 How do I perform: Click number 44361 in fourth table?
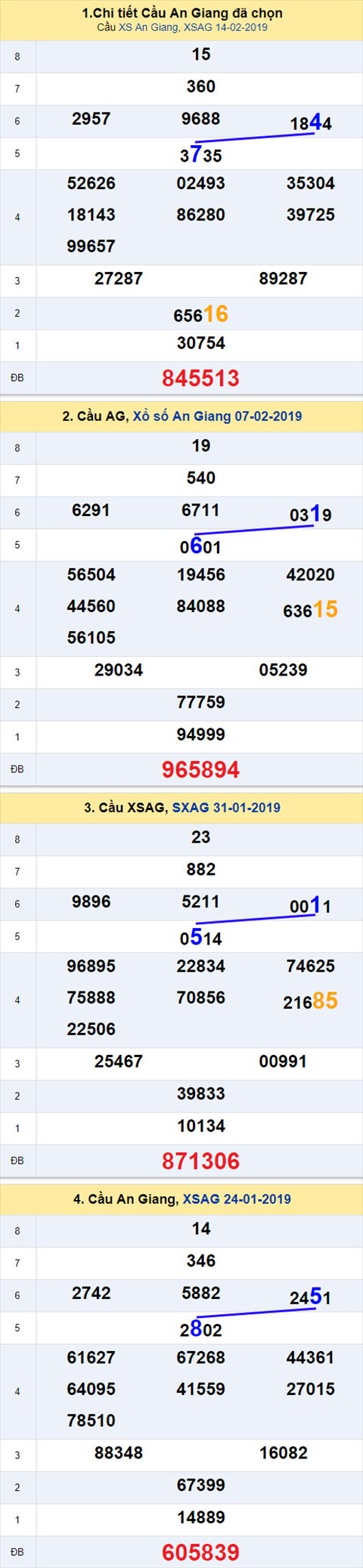coord(310,1358)
